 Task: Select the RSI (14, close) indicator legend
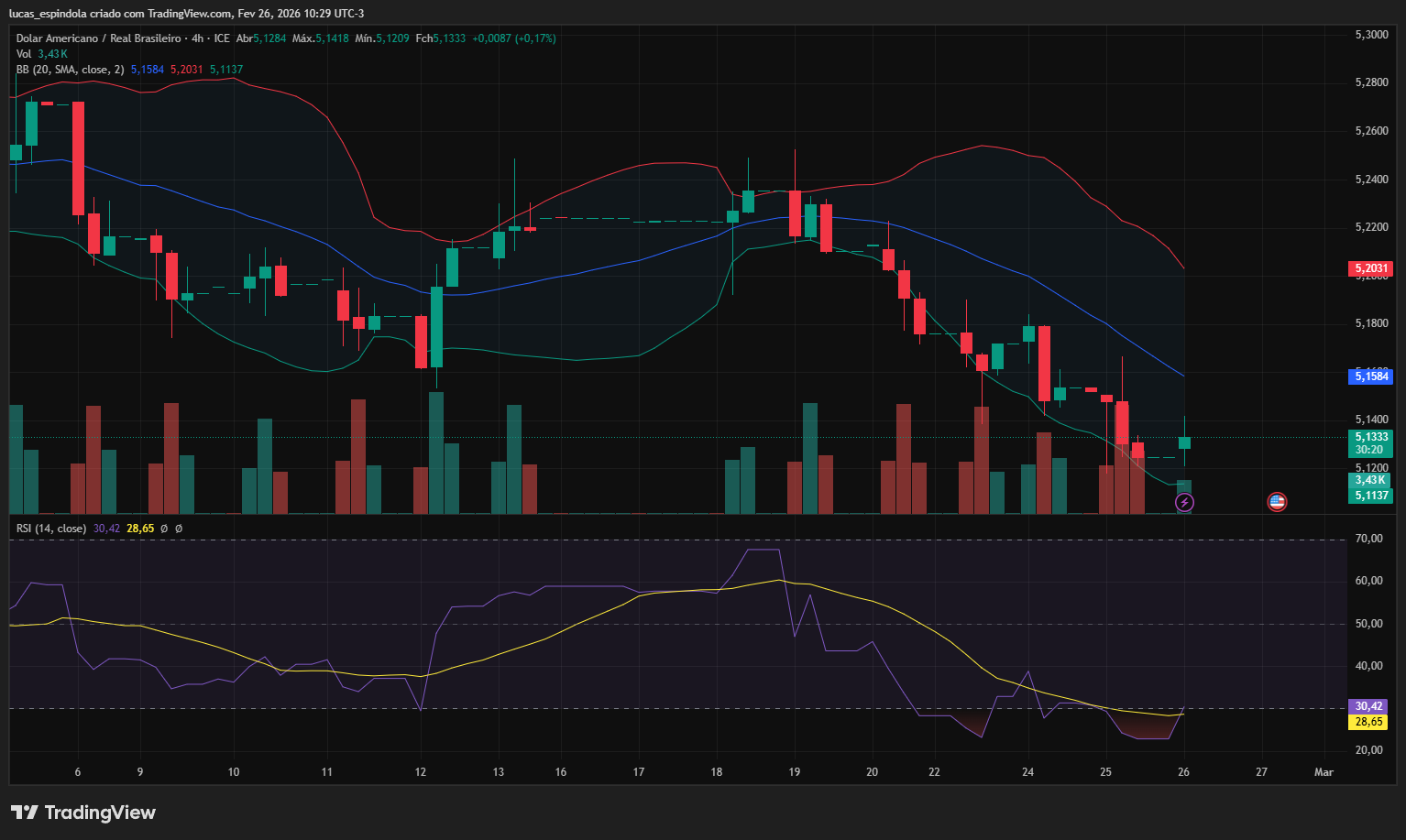[51, 529]
